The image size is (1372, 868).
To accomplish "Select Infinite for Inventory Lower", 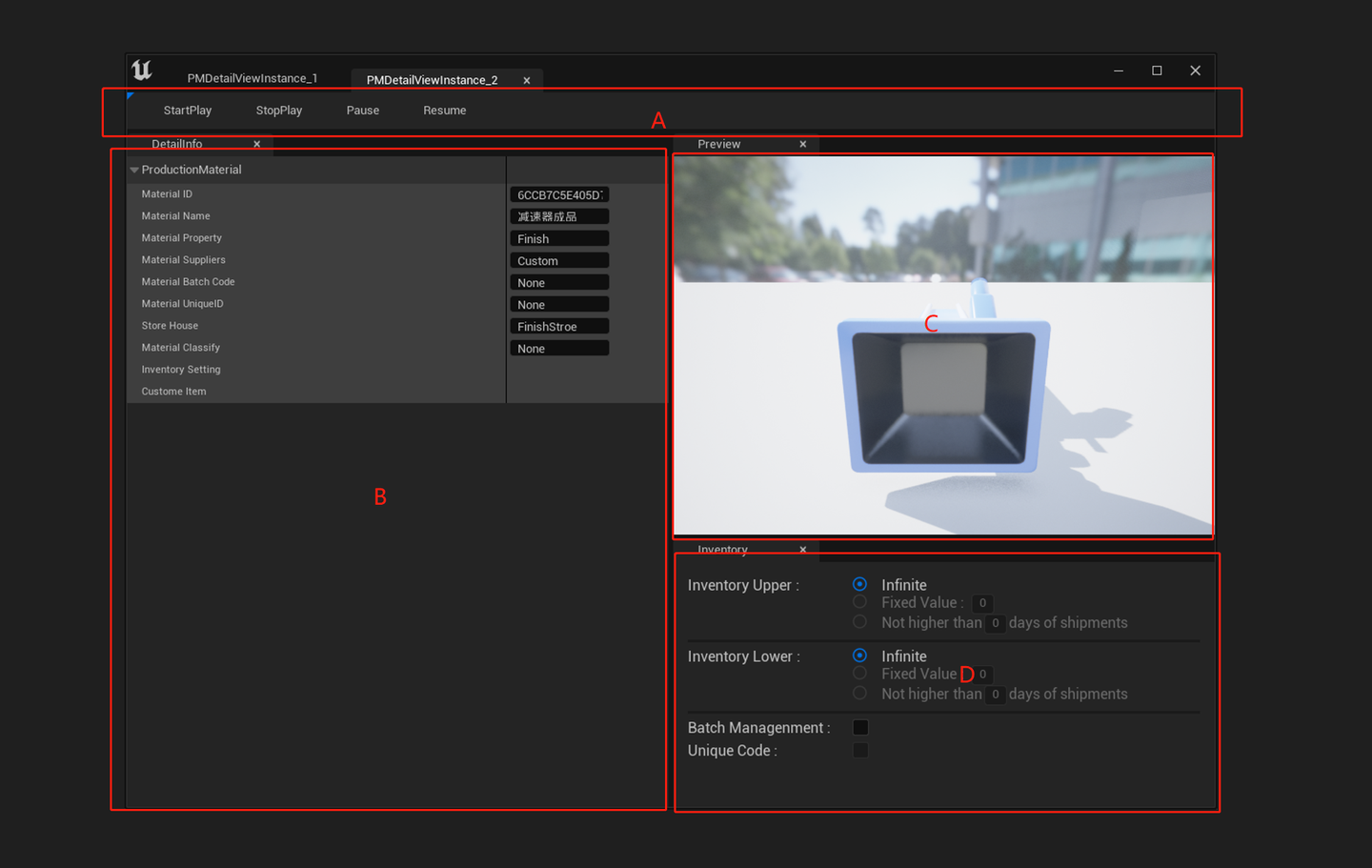I will tap(858, 656).
